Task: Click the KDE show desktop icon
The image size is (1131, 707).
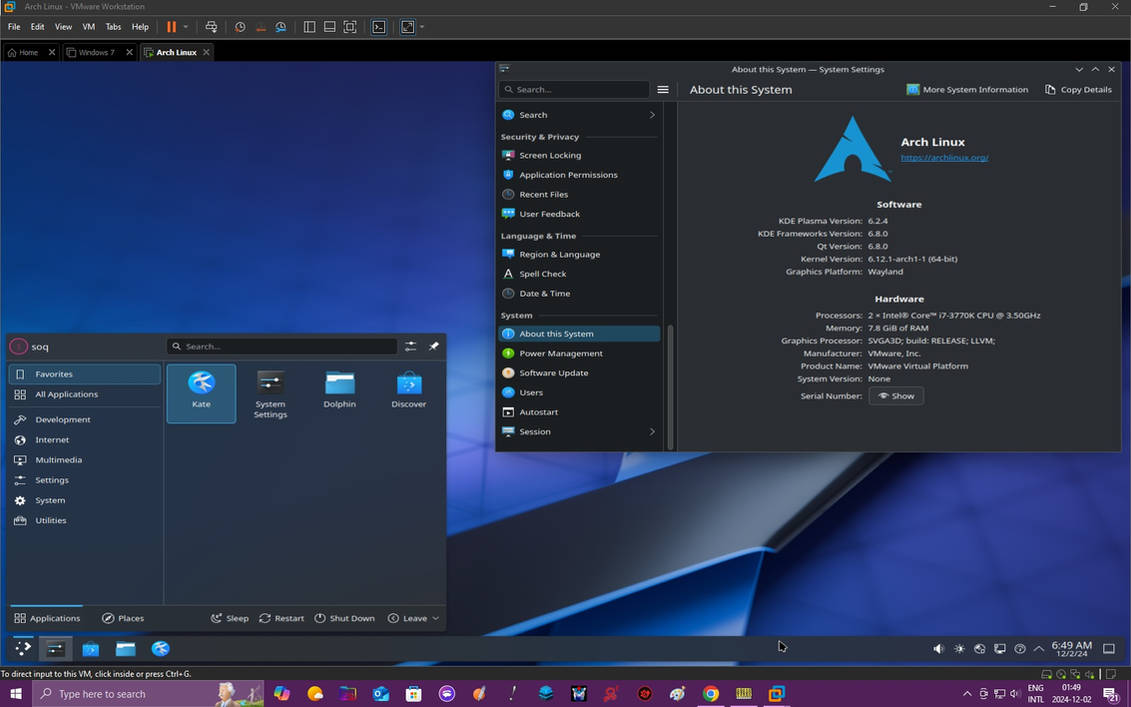Action: tap(1109, 649)
